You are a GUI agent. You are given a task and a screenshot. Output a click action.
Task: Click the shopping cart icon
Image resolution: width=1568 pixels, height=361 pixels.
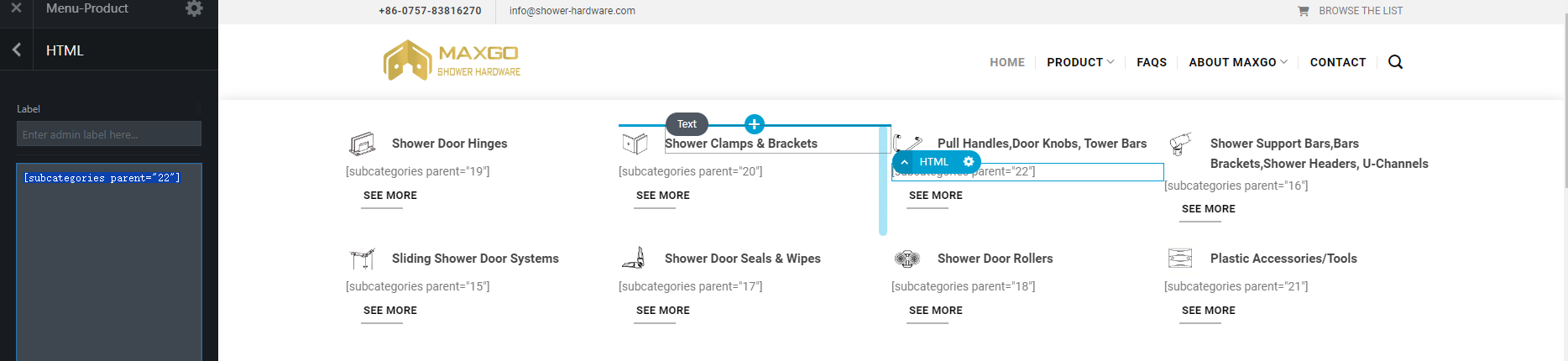tap(1303, 11)
